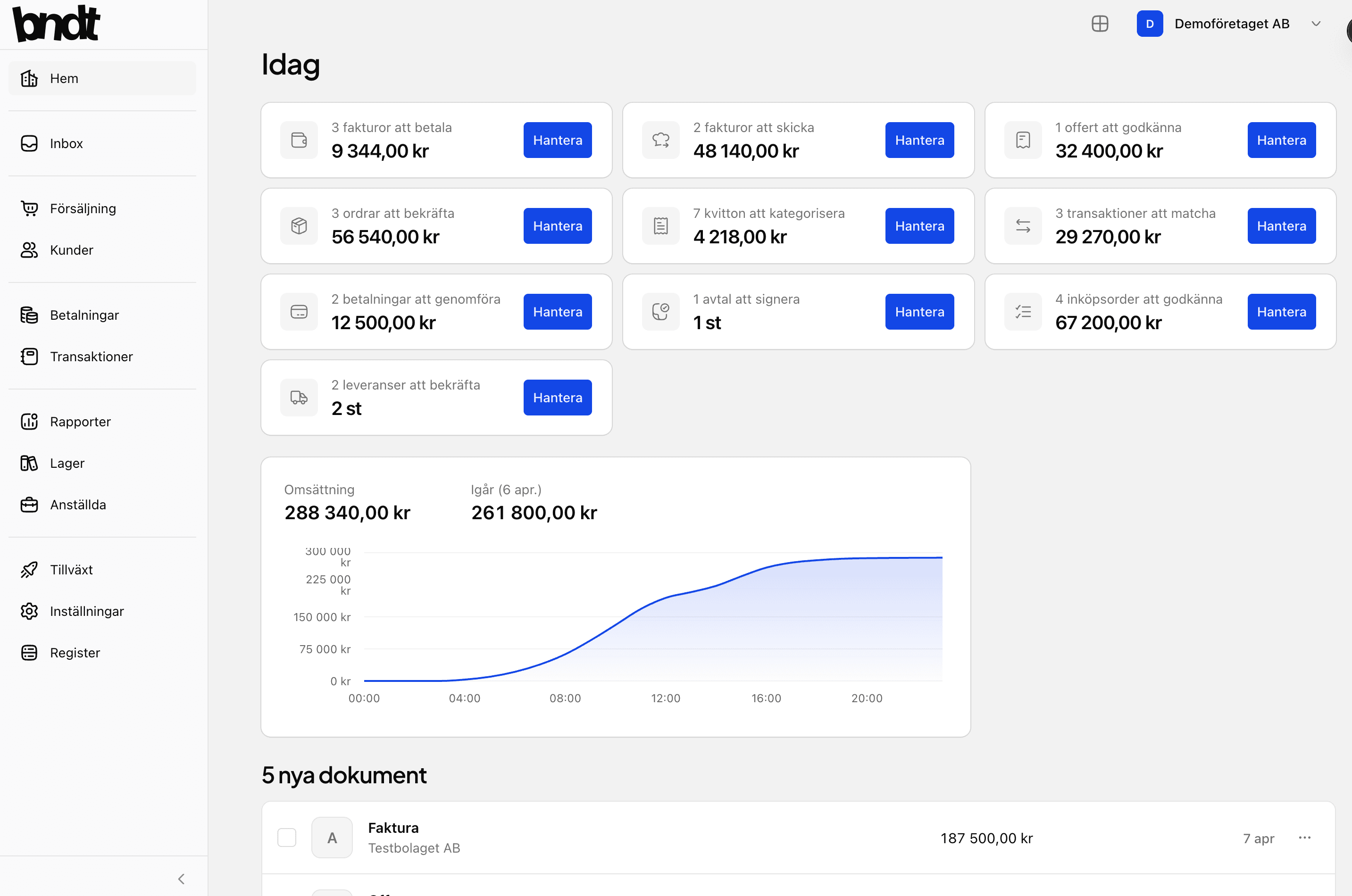This screenshot has width=1352, height=896.
Task: Click the Rapporter chart icon
Action: (29, 422)
